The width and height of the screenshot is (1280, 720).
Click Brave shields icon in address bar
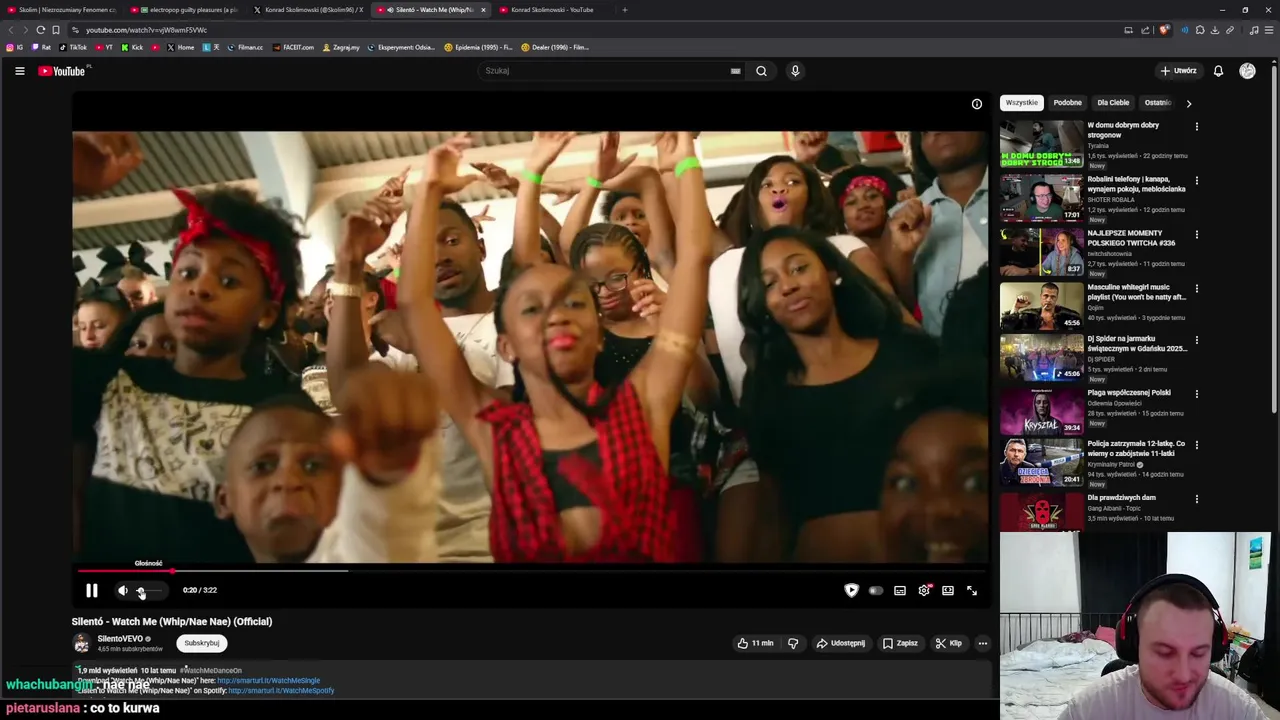pyautogui.click(x=1164, y=30)
